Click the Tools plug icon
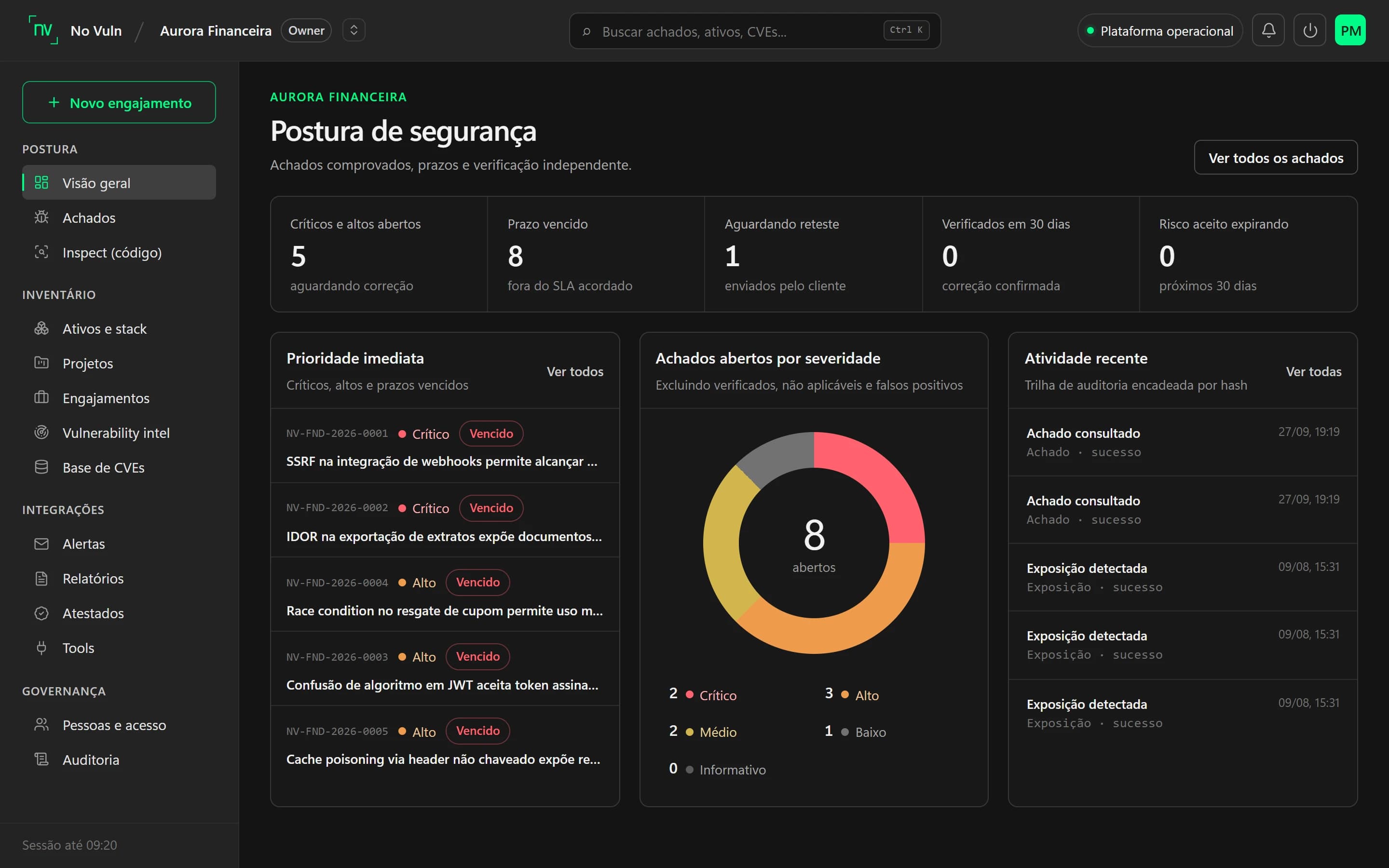The width and height of the screenshot is (1389, 868). coord(41,648)
